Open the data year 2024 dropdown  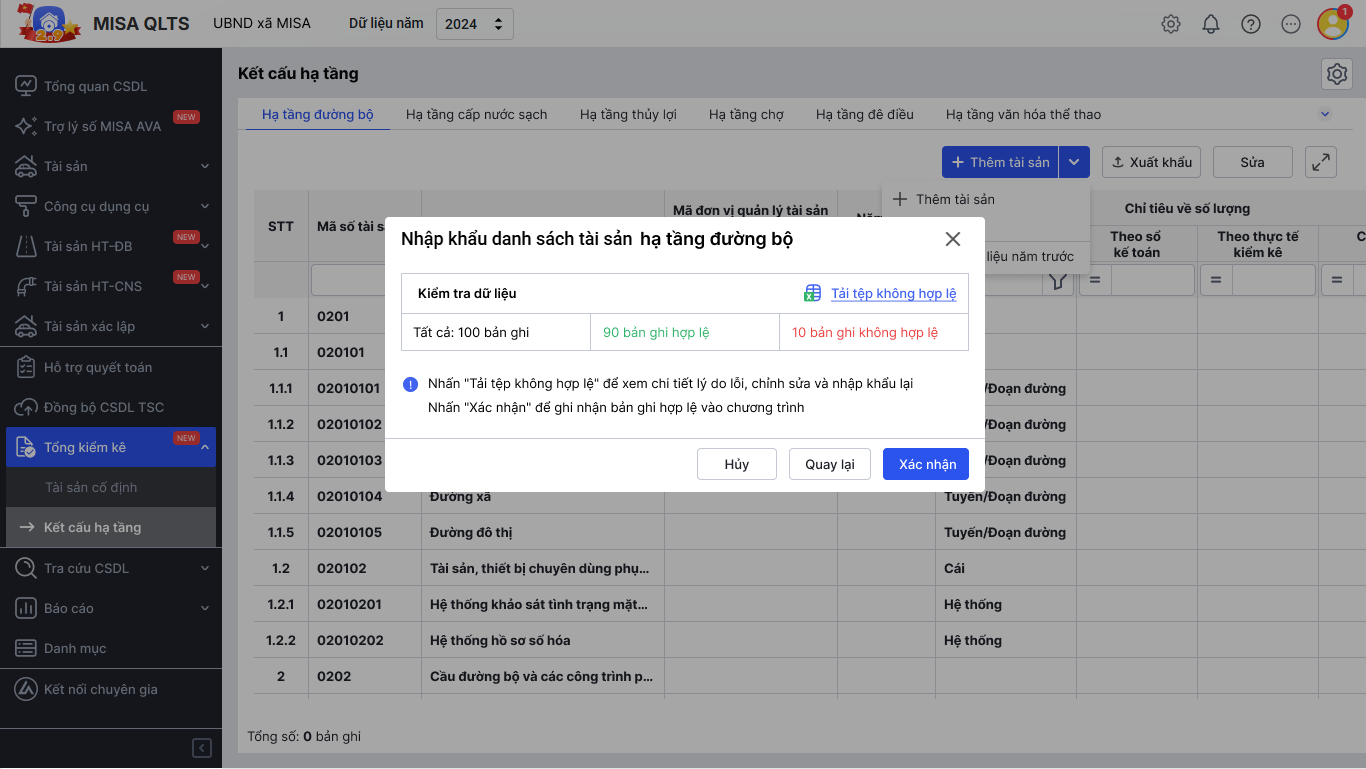pos(475,24)
